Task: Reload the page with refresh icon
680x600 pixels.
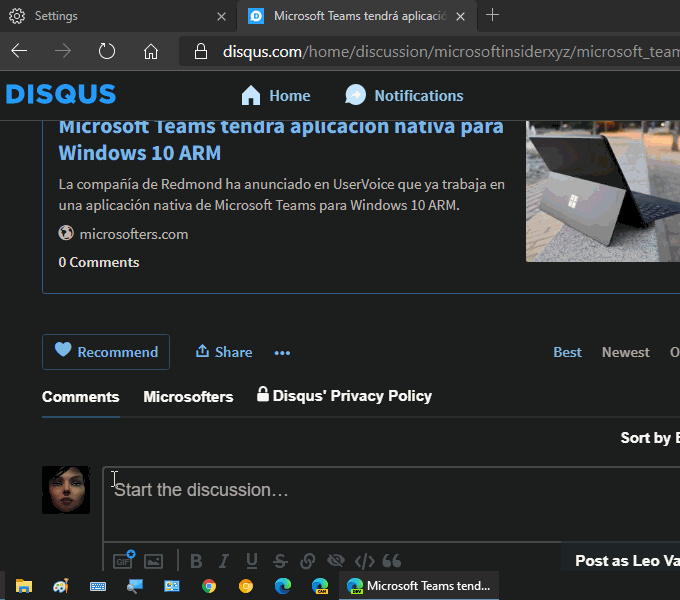Action: click(x=107, y=51)
